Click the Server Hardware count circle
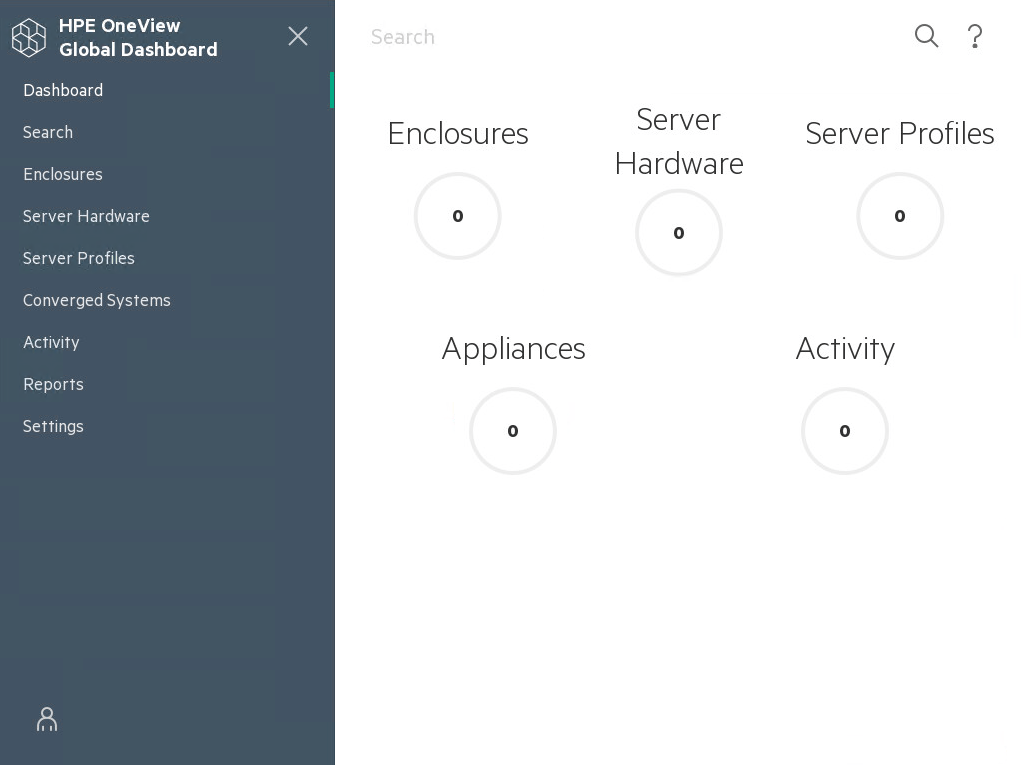The width and height of the screenshot is (1021, 765). [x=678, y=232]
